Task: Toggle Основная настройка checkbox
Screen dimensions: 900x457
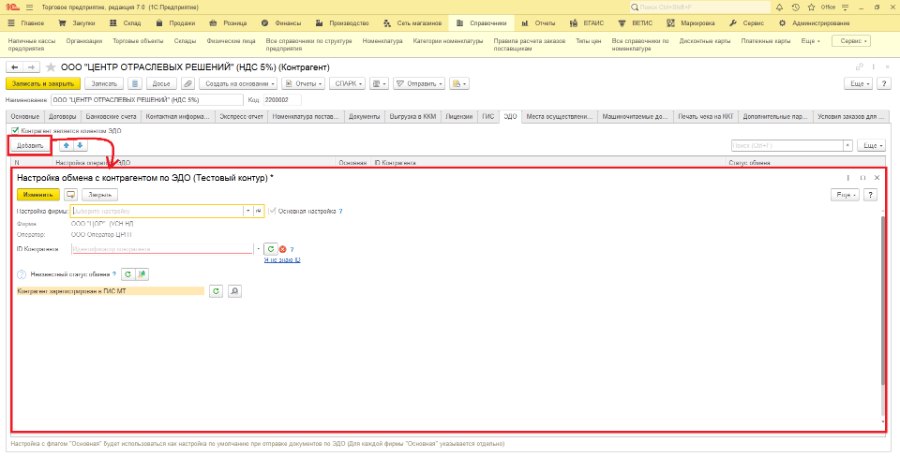Action: (x=272, y=211)
